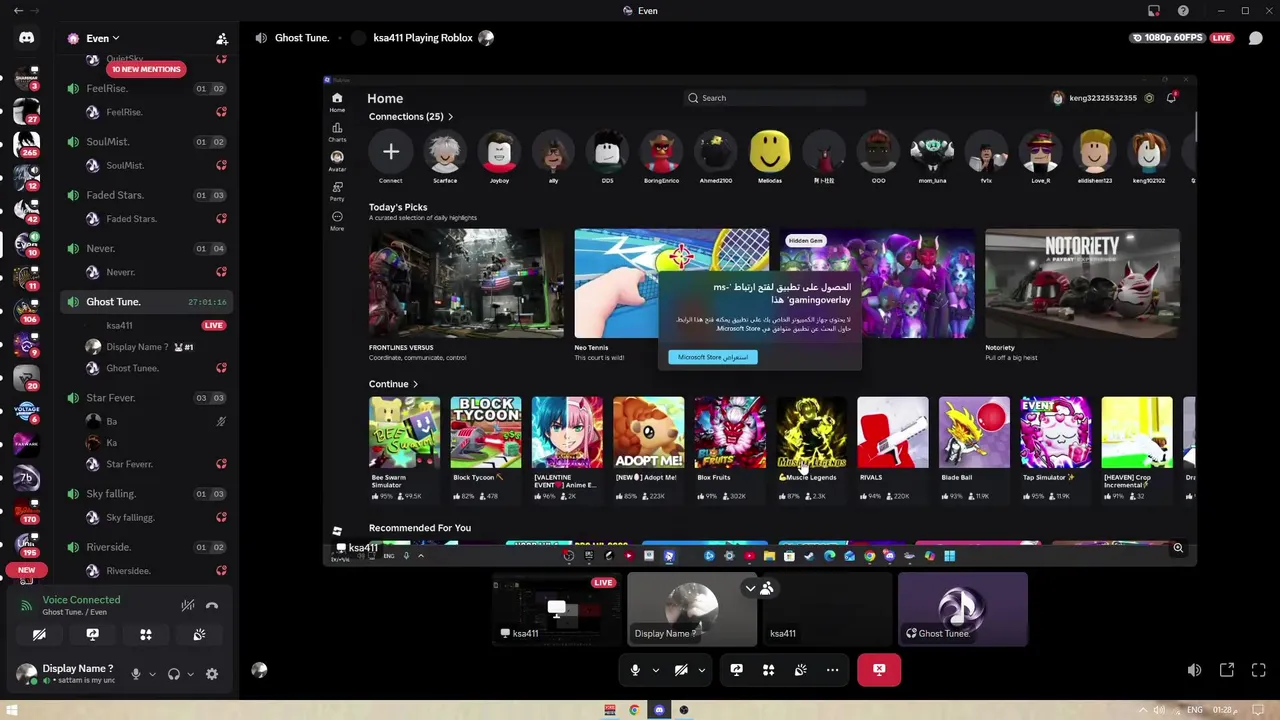Screen dimensions: 1280x720
Task: Select the Star Fever. voice channel
Action: click(x=146, y=397)
